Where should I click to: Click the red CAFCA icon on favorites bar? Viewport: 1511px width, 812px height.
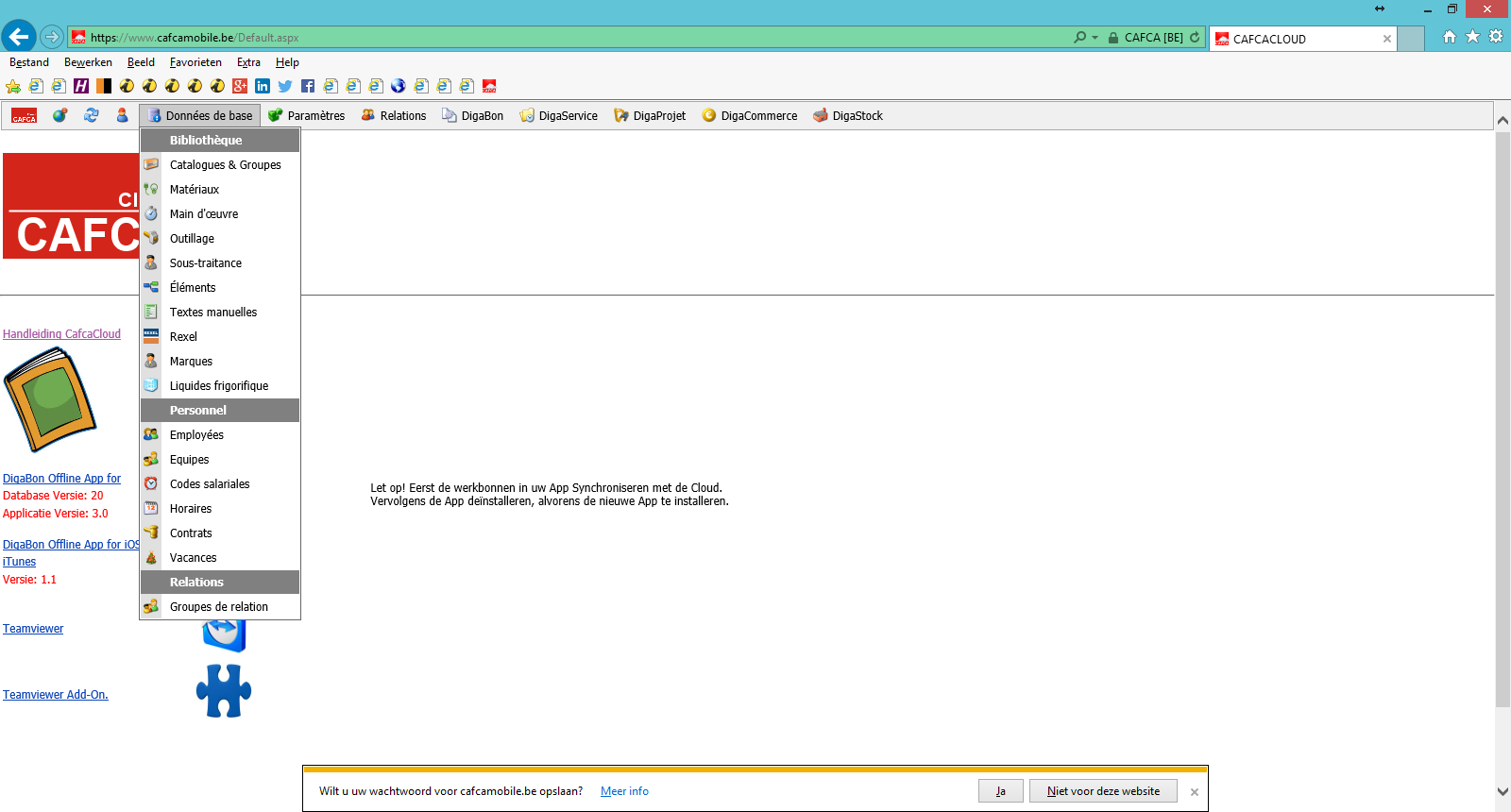489,86
